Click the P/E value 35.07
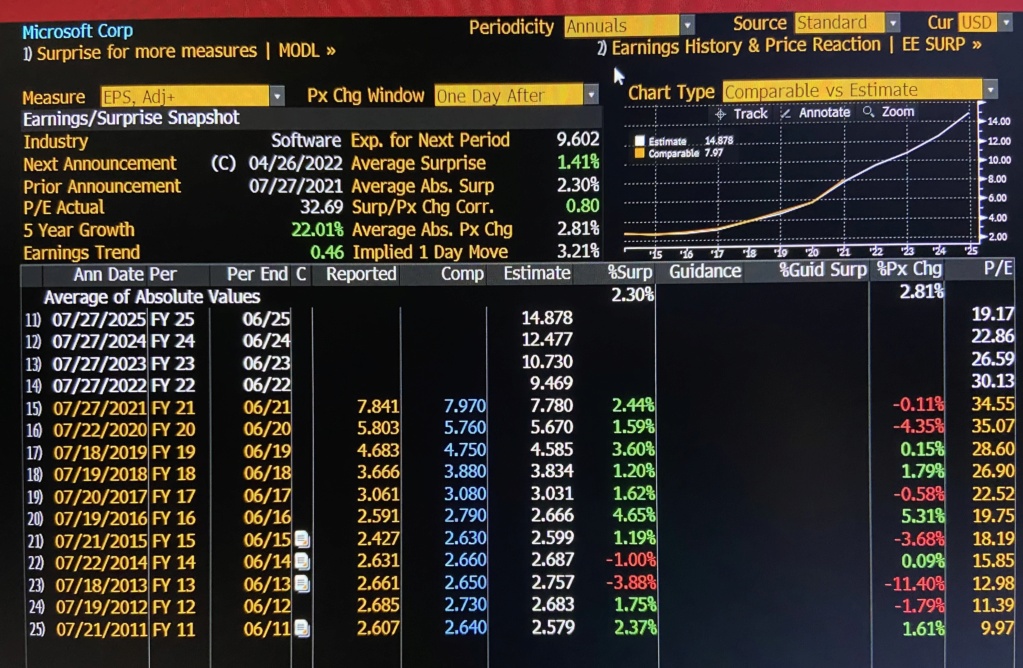1023x668 pixels. [993, 427]
